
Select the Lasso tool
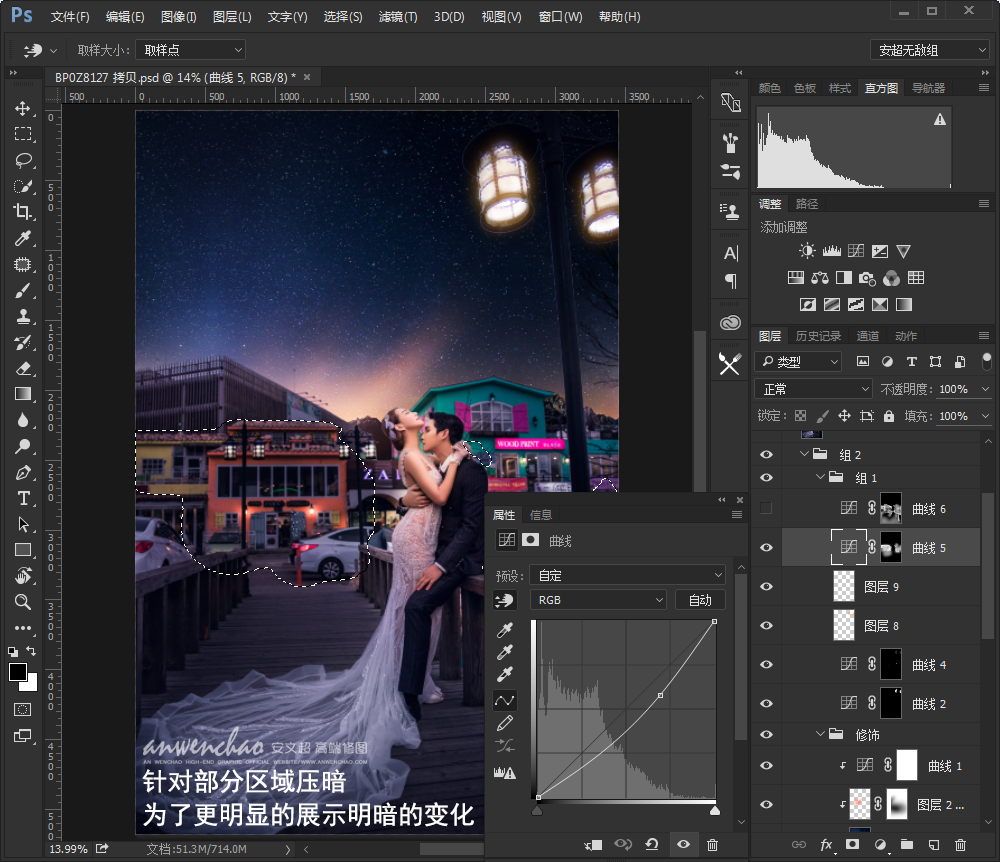(23, 160)
